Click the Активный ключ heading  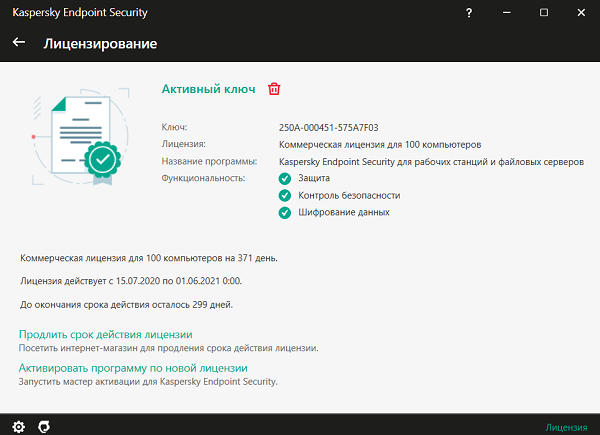[209, 89]
